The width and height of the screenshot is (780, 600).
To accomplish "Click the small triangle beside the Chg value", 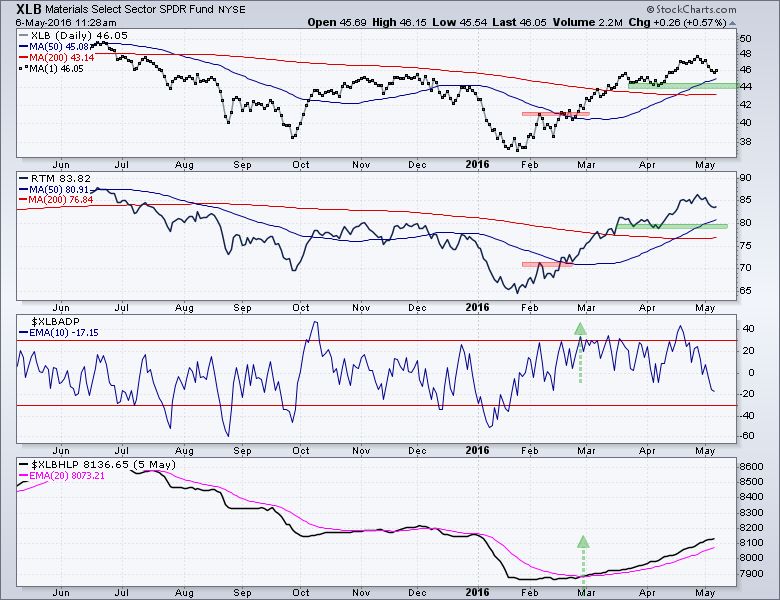I will pos(732,23).
